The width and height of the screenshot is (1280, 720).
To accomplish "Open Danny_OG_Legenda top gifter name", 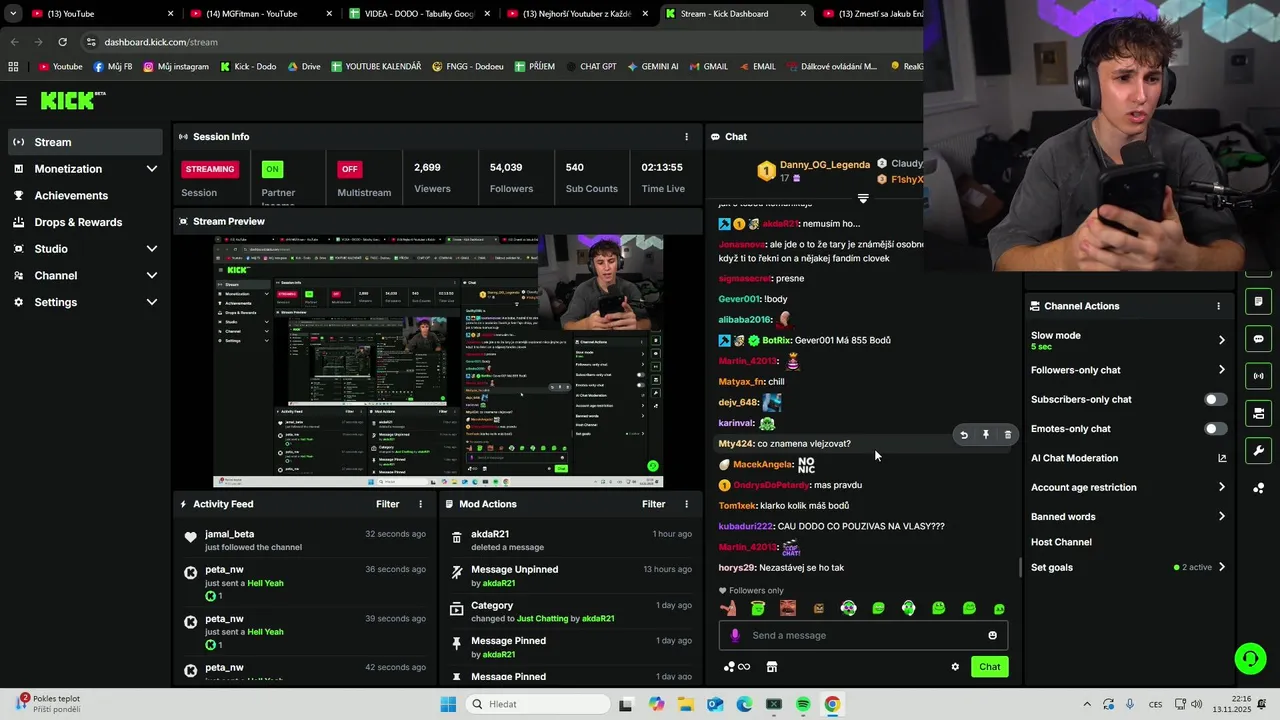I will point(825,165).
